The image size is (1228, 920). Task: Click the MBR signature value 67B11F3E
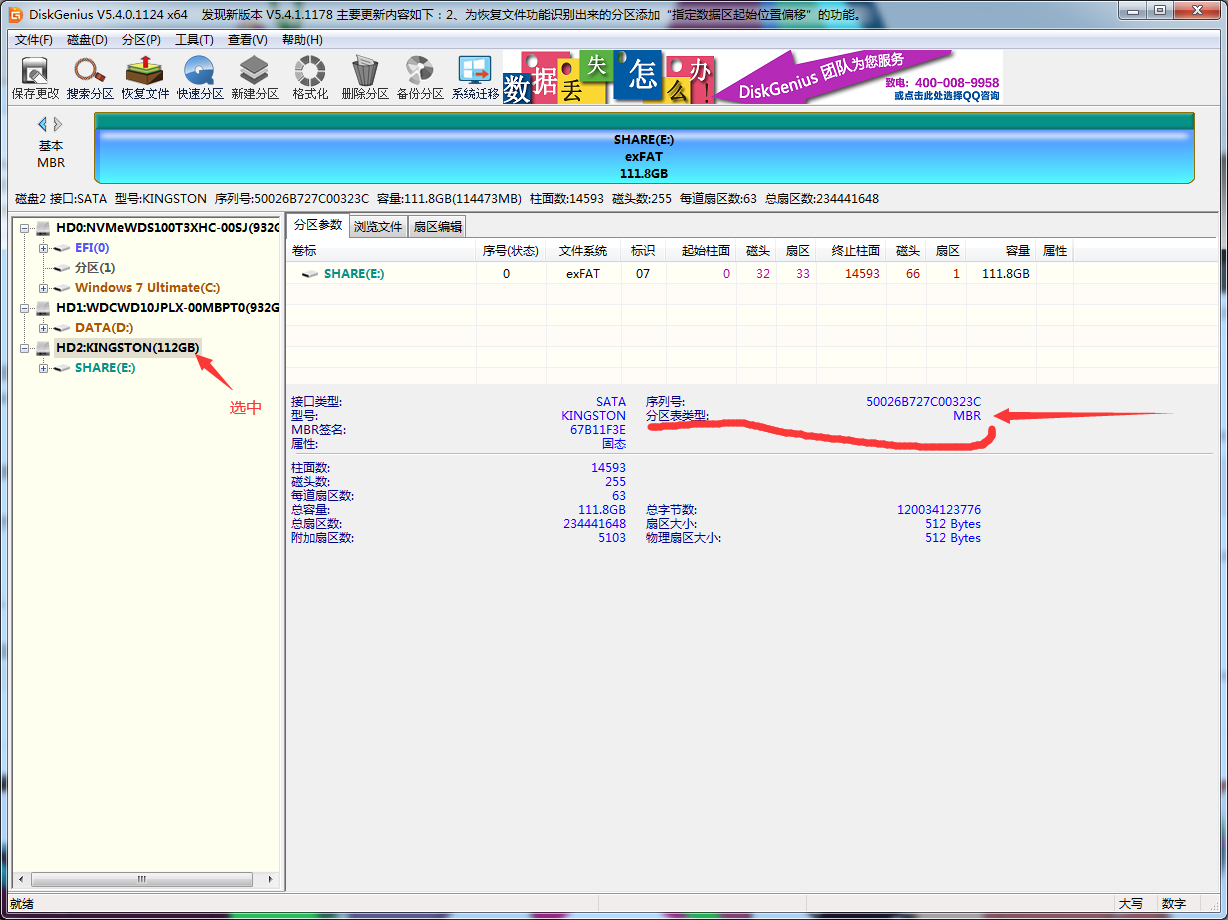[x=598, y=430]
